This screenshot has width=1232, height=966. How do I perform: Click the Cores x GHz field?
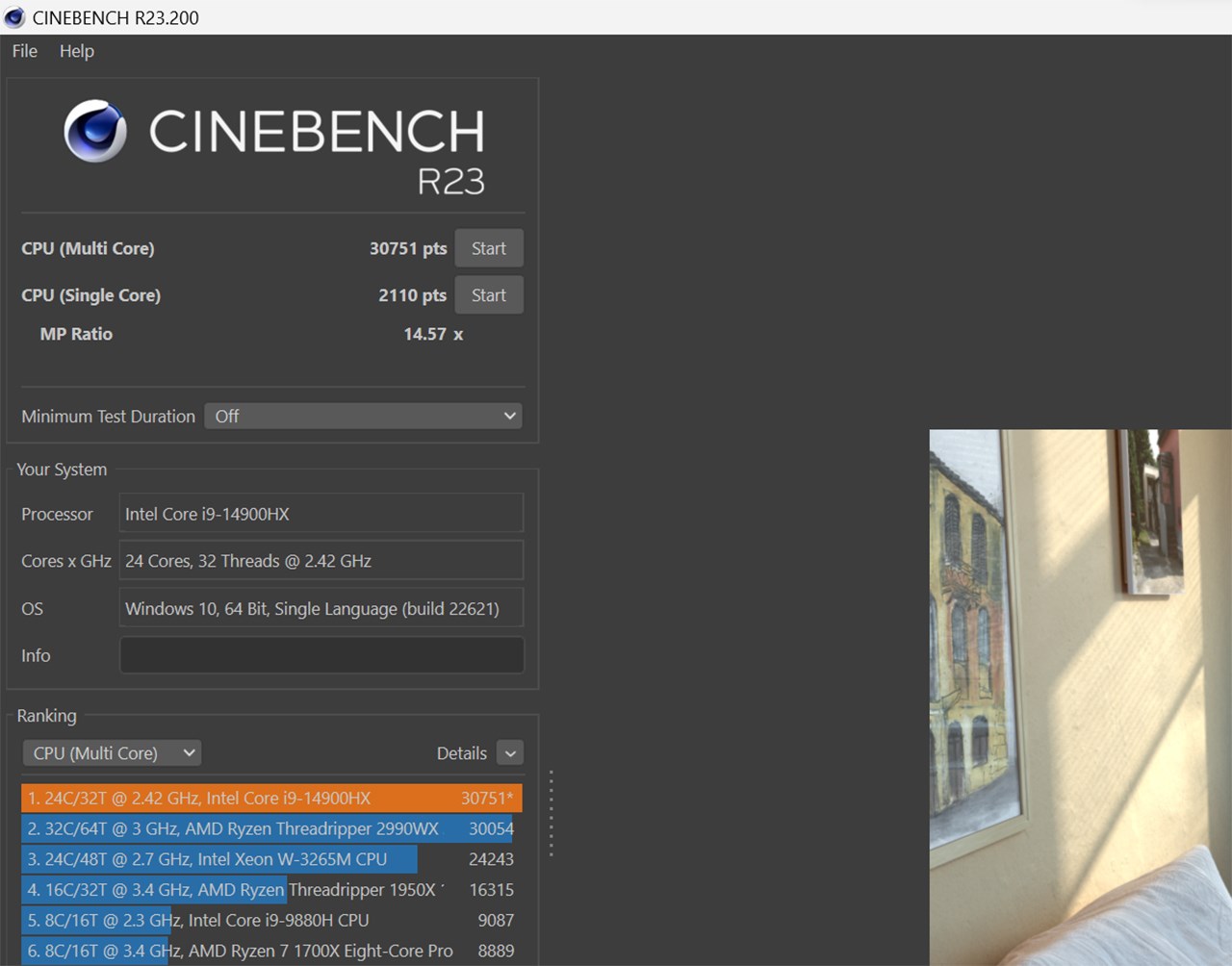321,561
